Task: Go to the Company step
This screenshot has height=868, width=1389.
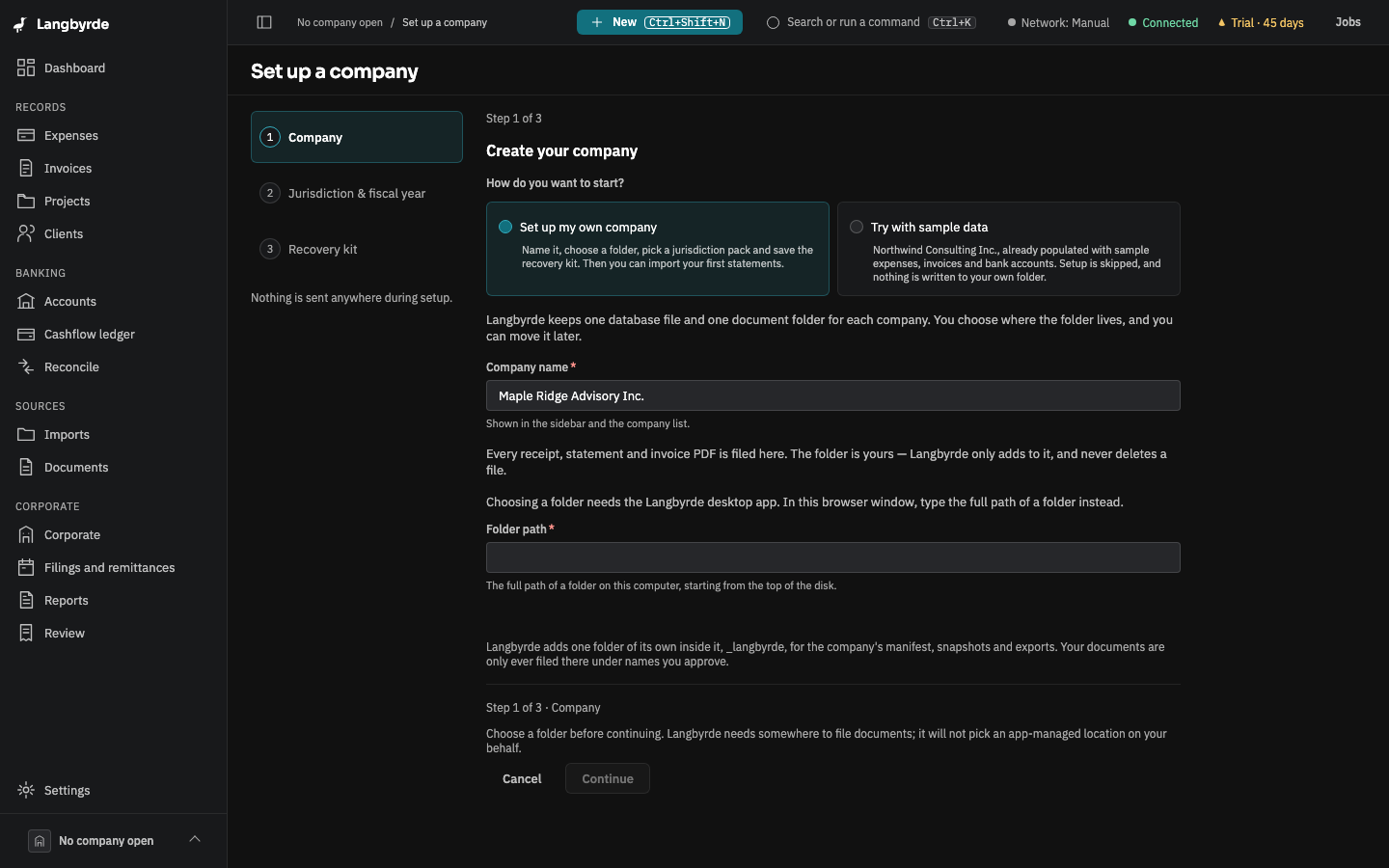Action: click(357, 137)
